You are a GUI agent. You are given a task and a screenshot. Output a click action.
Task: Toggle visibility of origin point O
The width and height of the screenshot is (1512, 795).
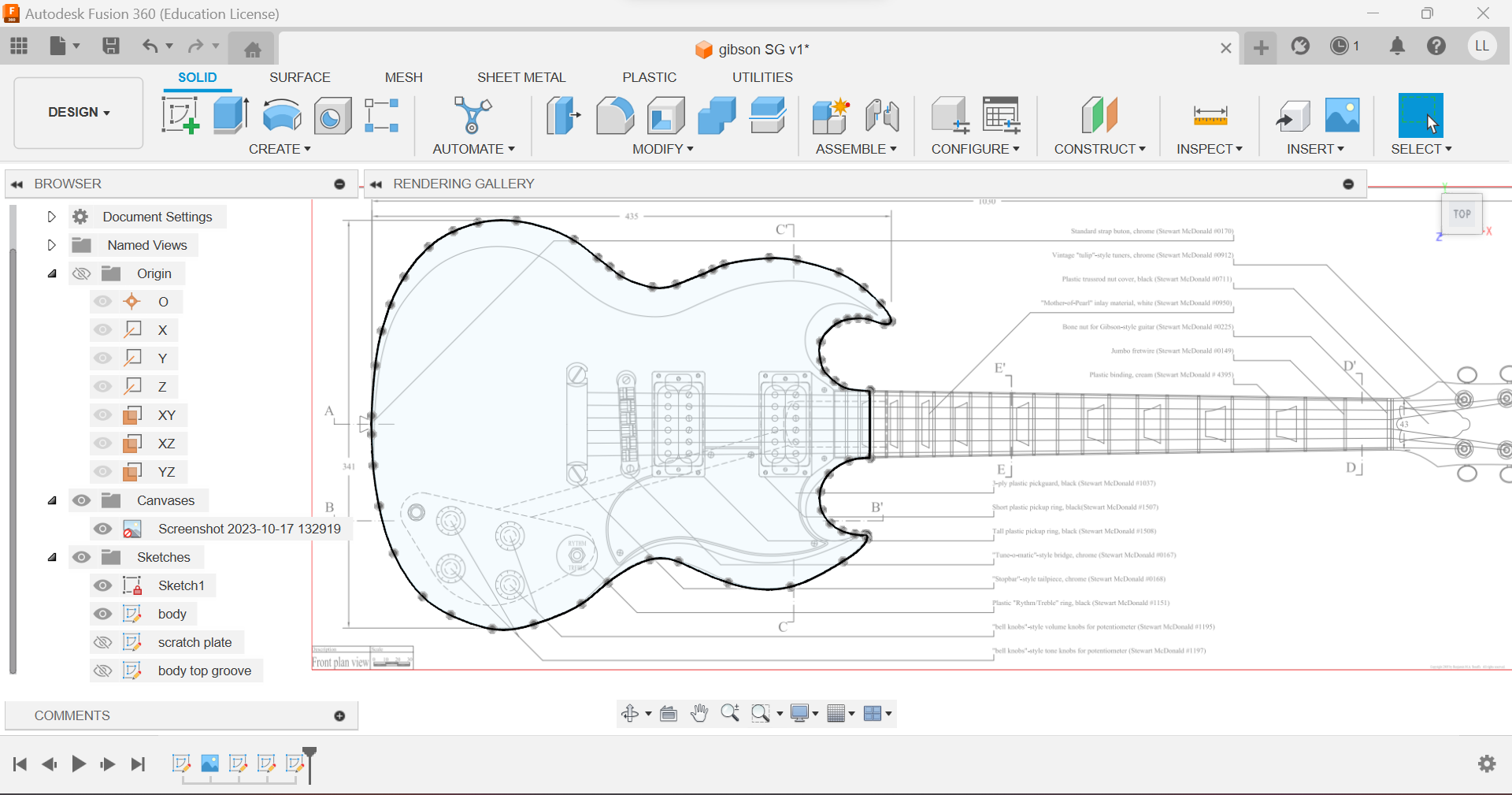point(102,302)
